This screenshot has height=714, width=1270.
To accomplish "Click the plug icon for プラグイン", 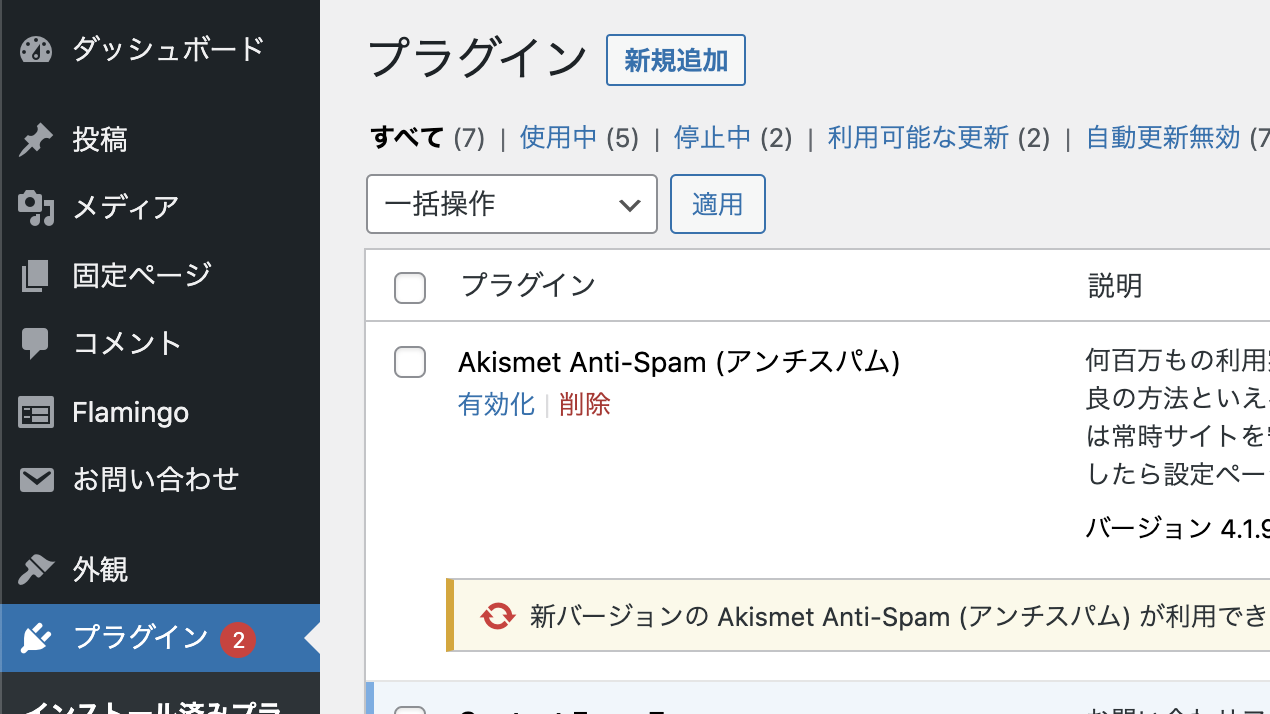I will [36, 638].
